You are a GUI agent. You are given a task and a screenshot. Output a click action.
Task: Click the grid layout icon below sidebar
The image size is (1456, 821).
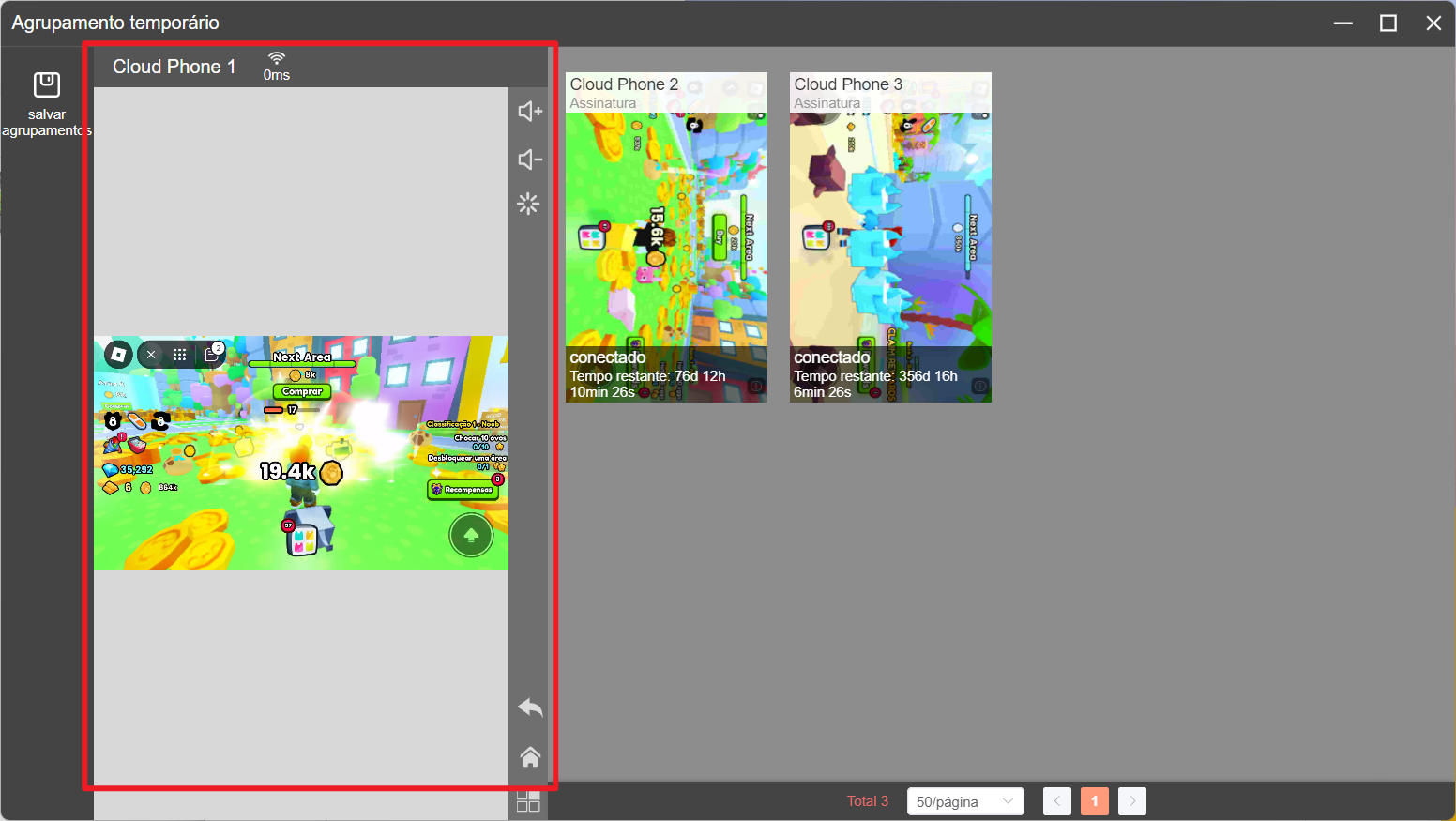(528, 801)
